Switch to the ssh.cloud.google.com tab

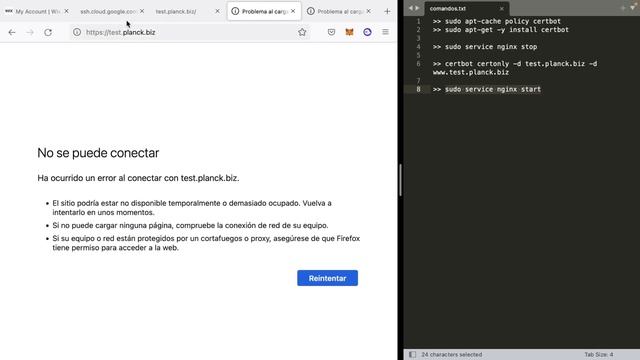108,11
